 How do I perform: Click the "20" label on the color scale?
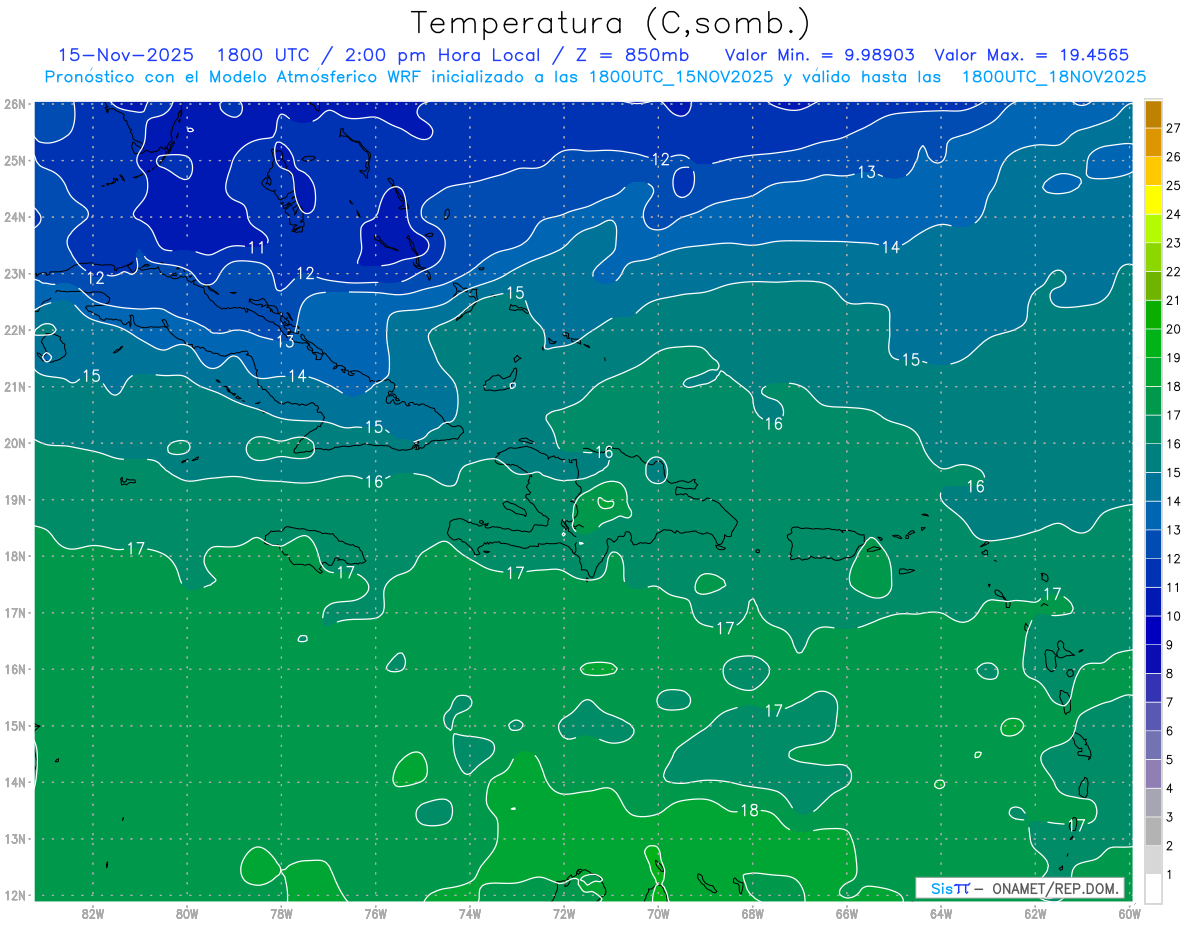tap(1174, 329)
